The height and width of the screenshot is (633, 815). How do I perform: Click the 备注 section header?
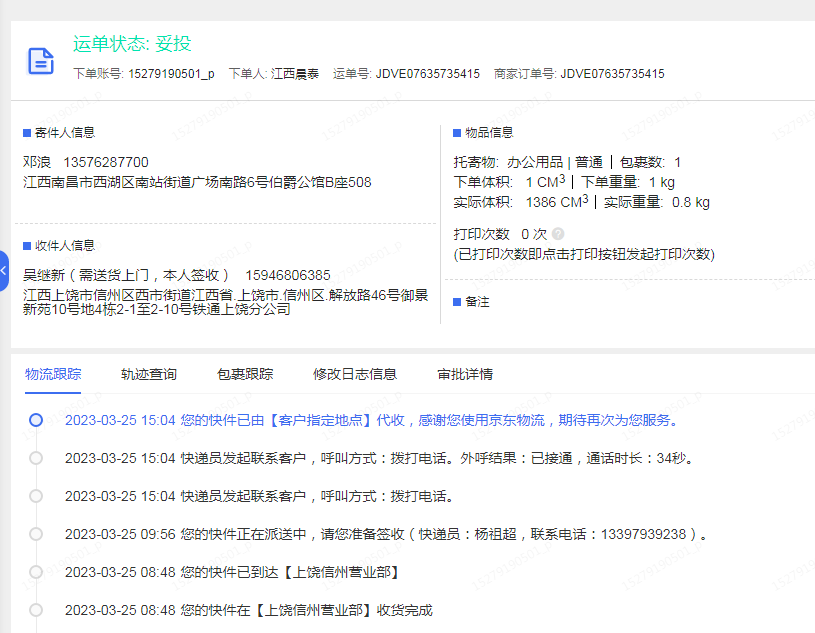tap(471, 301)
